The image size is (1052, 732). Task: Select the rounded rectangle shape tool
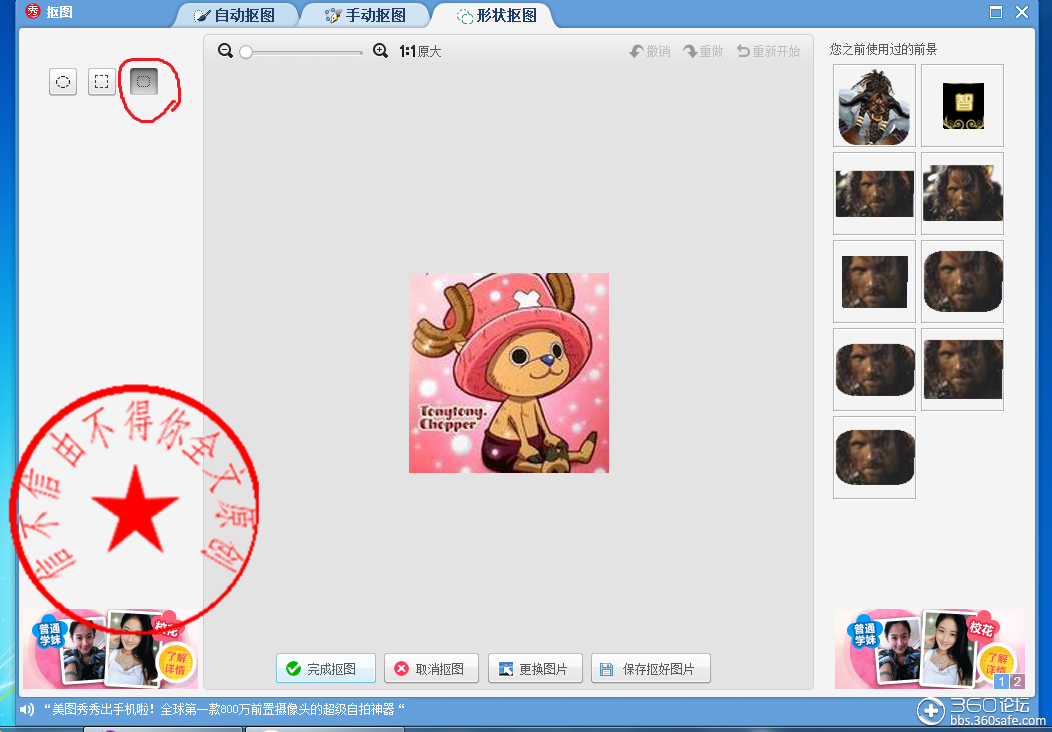click(x=144, y=82)
